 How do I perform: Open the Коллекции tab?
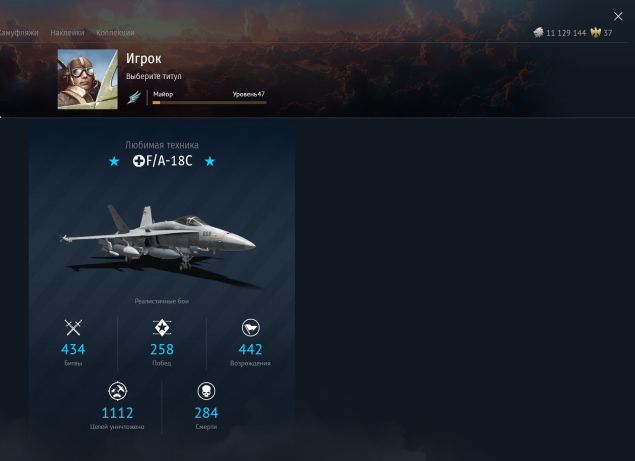pyautogui.click(x=115, y=33)
